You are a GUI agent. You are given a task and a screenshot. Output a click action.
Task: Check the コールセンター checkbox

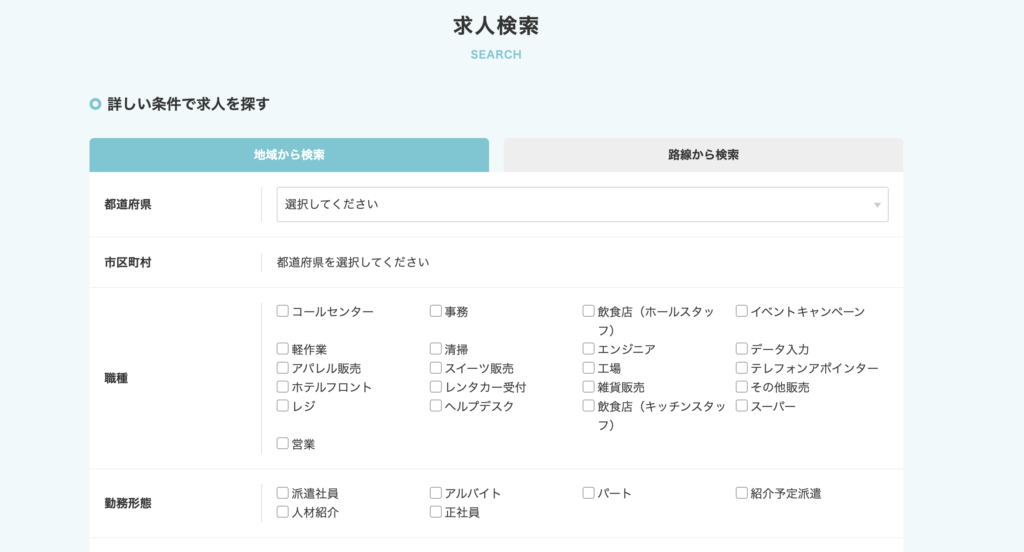[283, 311]
